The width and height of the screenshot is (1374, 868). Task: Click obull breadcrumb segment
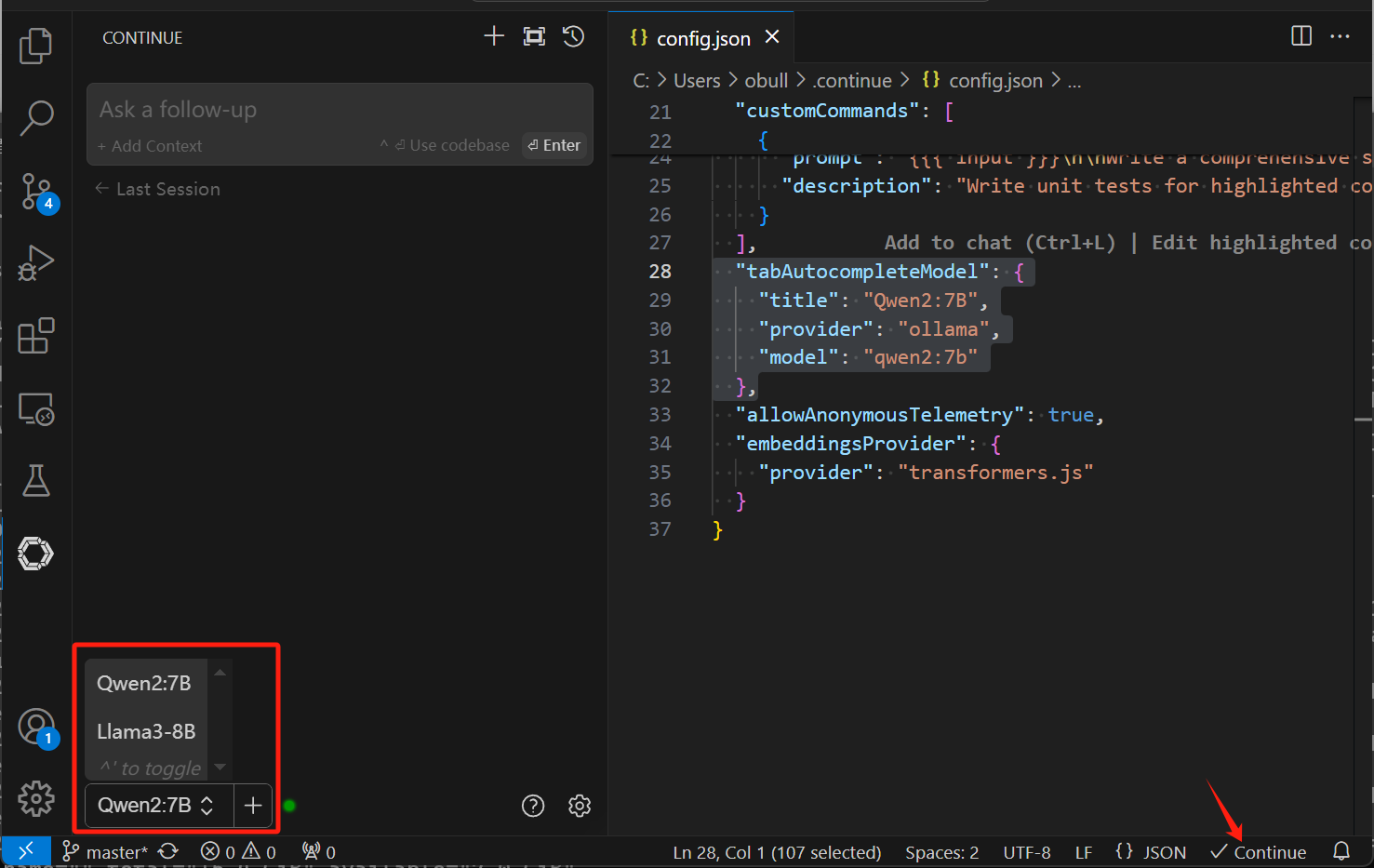767,81
